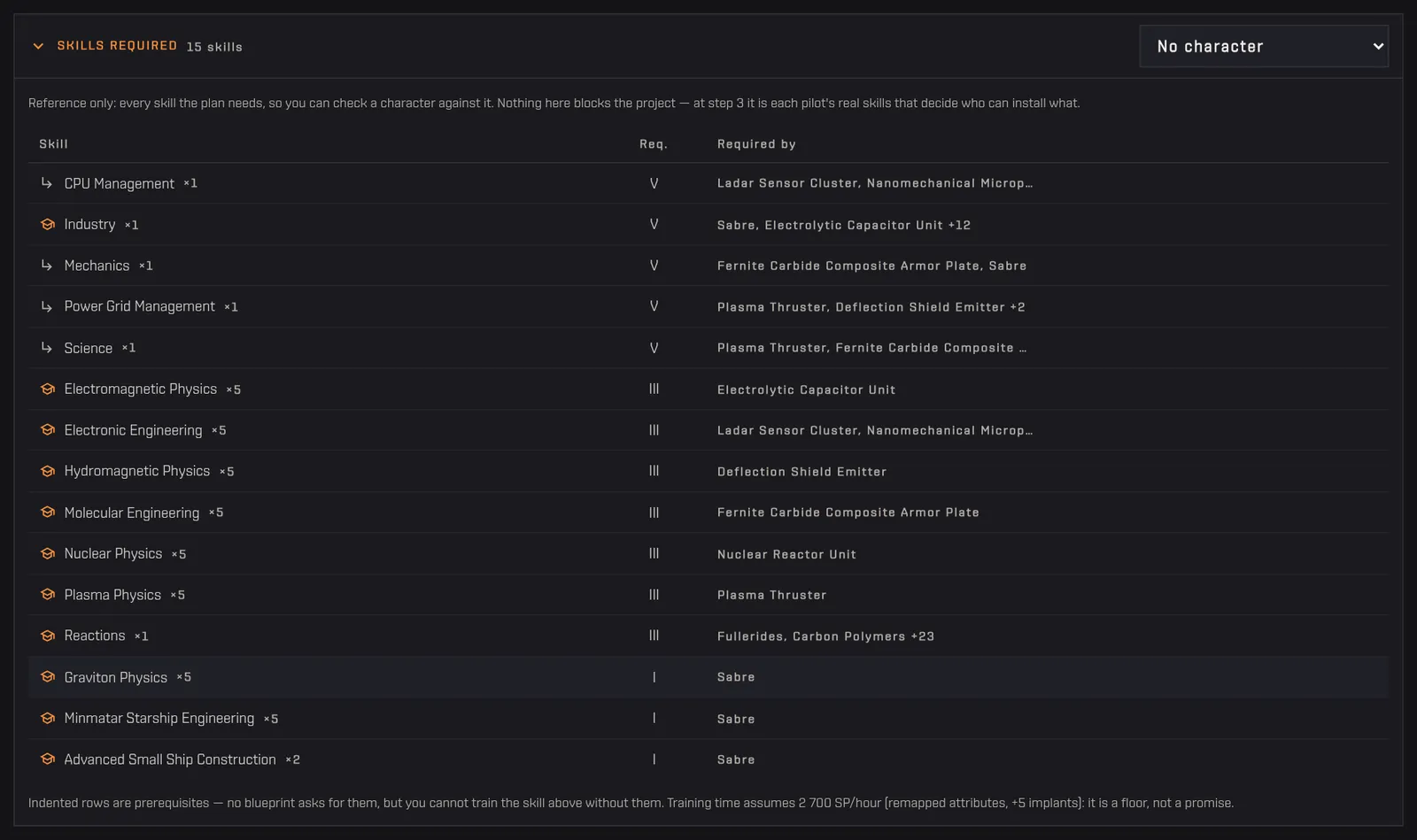Collapse the Skills Required section chevron

point(38,46)
